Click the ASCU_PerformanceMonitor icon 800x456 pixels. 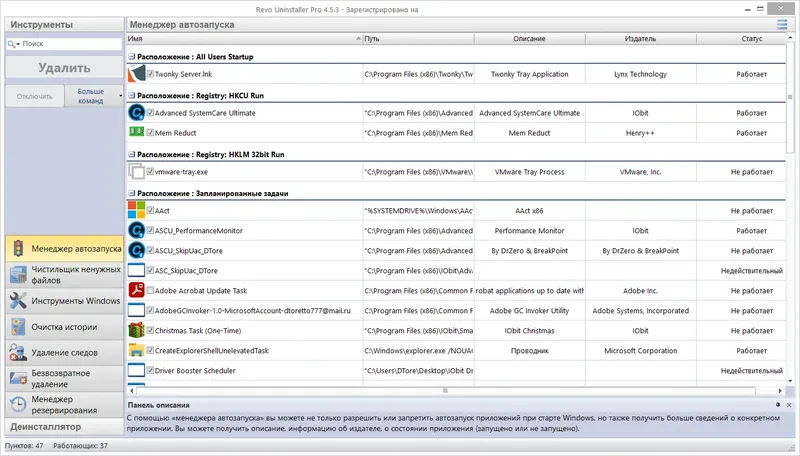pyautogui.click(x=136, y=231)
